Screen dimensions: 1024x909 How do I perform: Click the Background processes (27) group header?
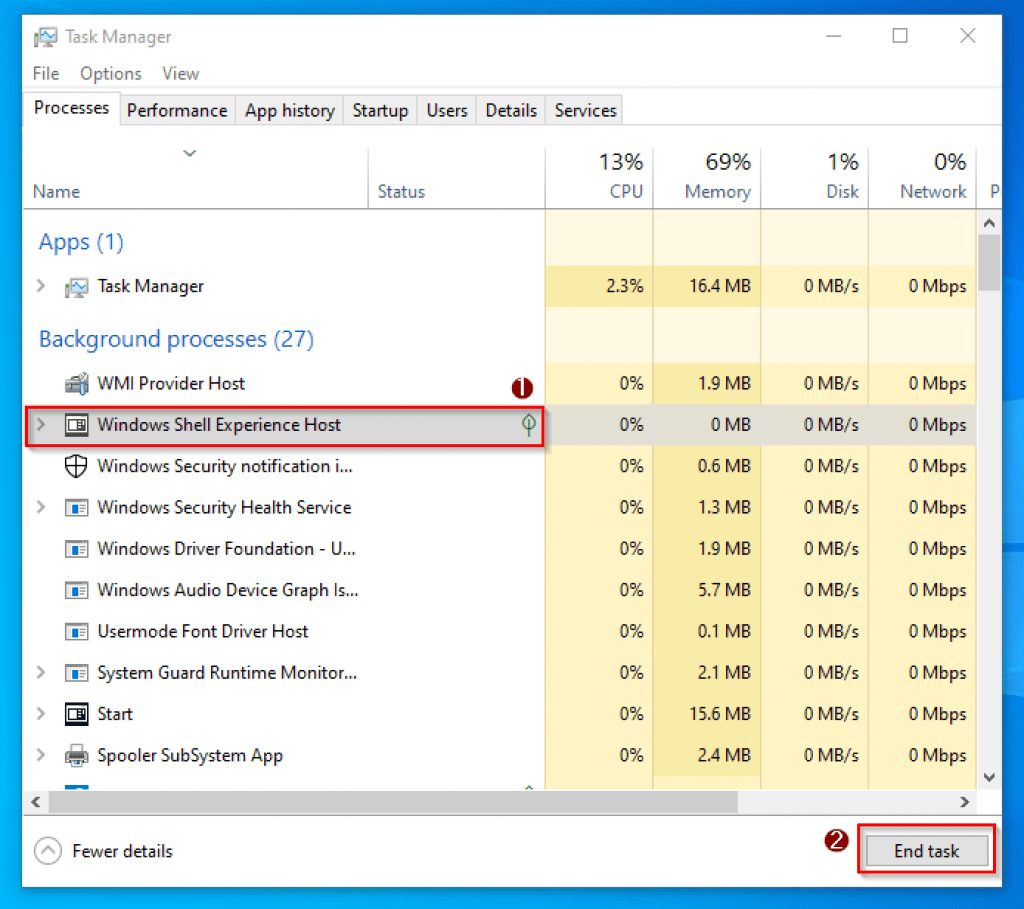(x=176, y=339)
